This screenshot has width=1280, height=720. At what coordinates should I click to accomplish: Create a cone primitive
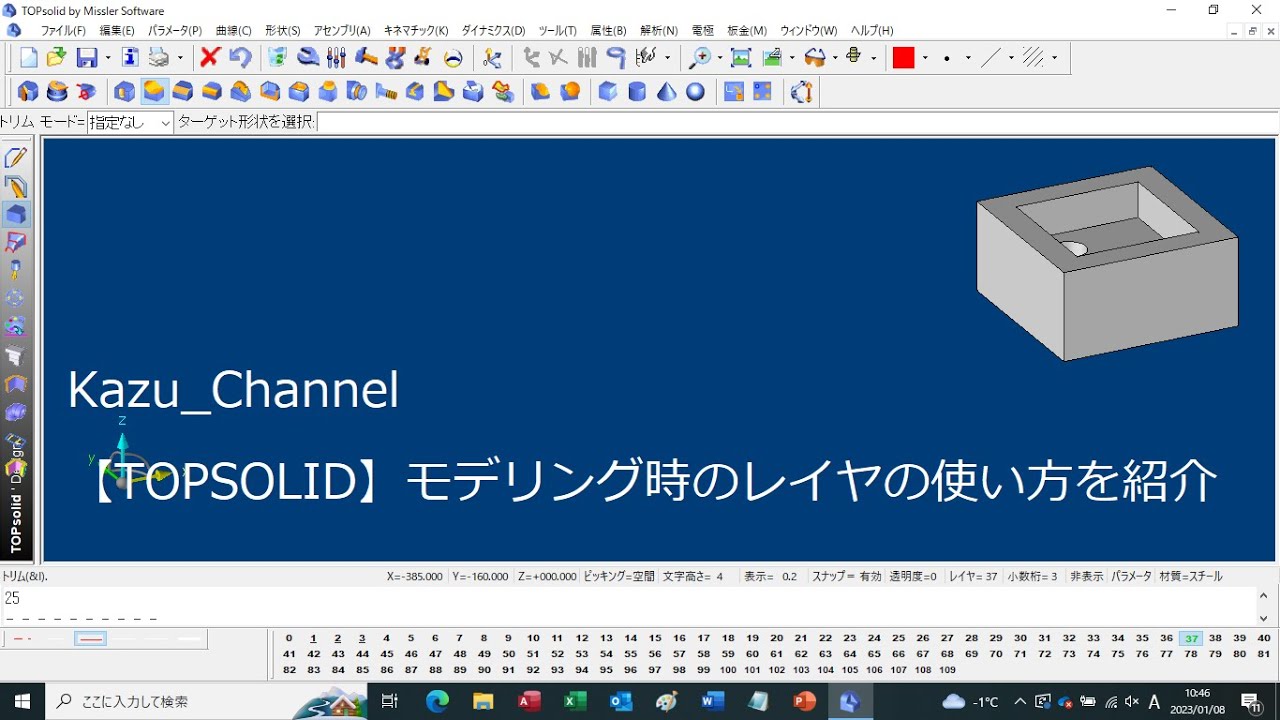[x=666, y=92]
